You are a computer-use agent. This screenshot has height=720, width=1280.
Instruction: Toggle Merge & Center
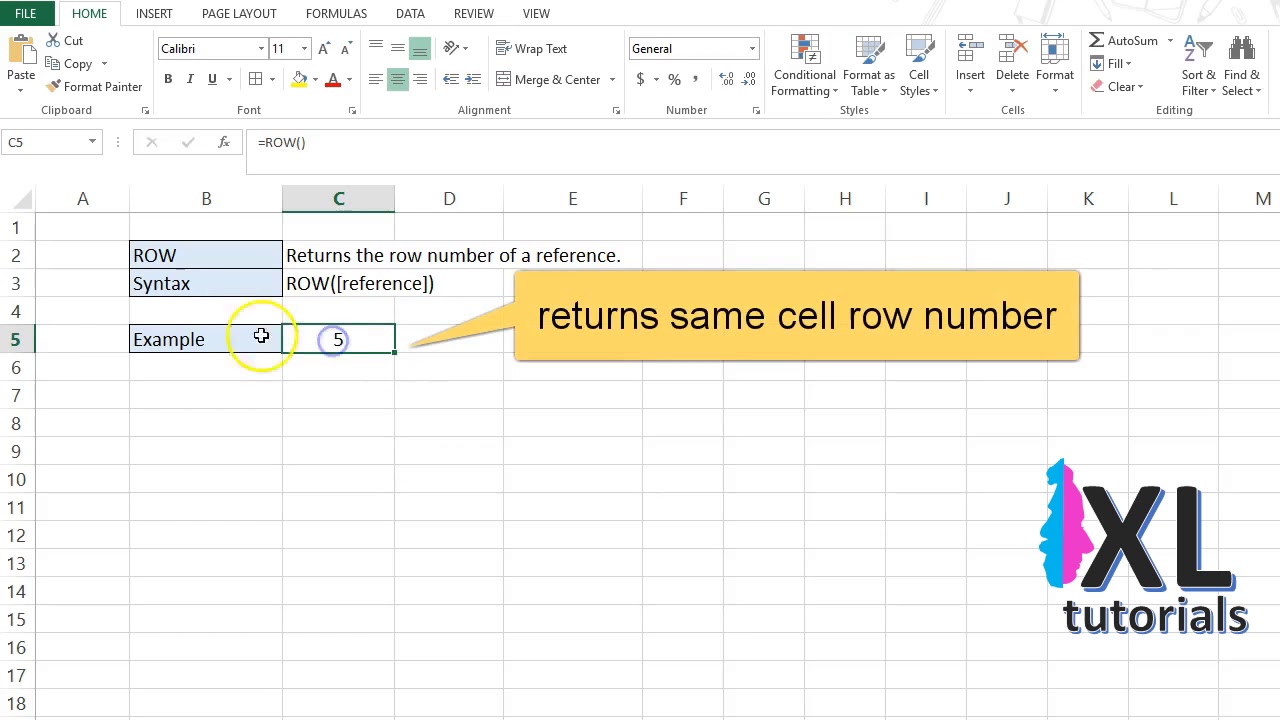tap(549, 80)
